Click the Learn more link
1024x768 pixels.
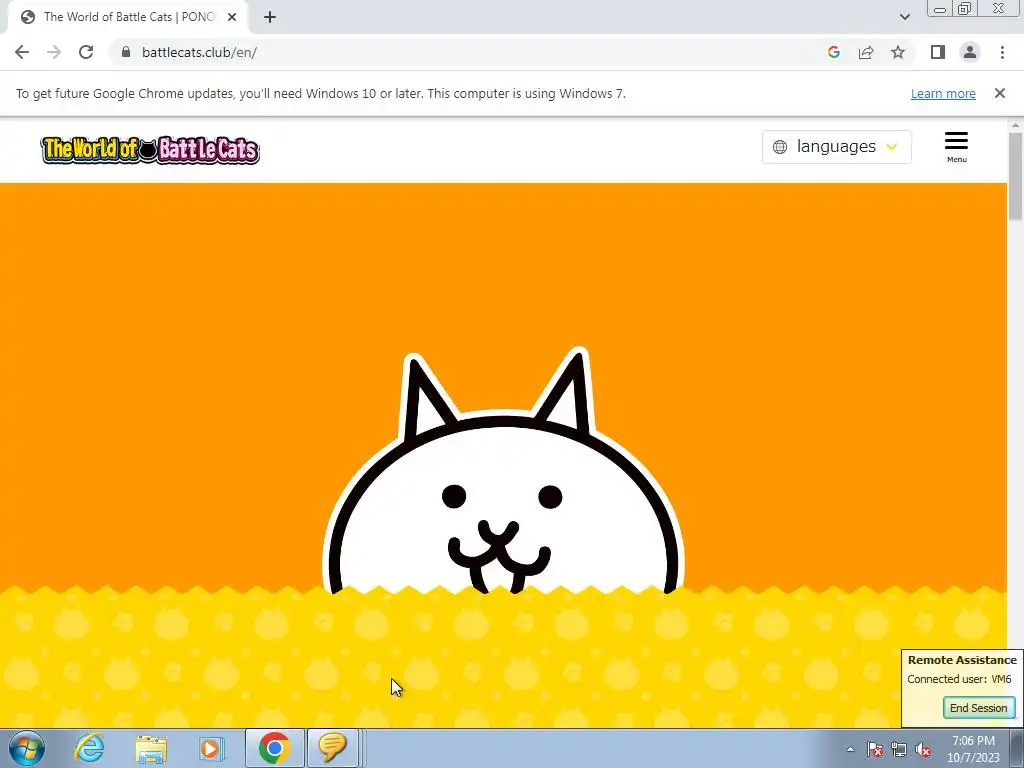pos(943,93)
